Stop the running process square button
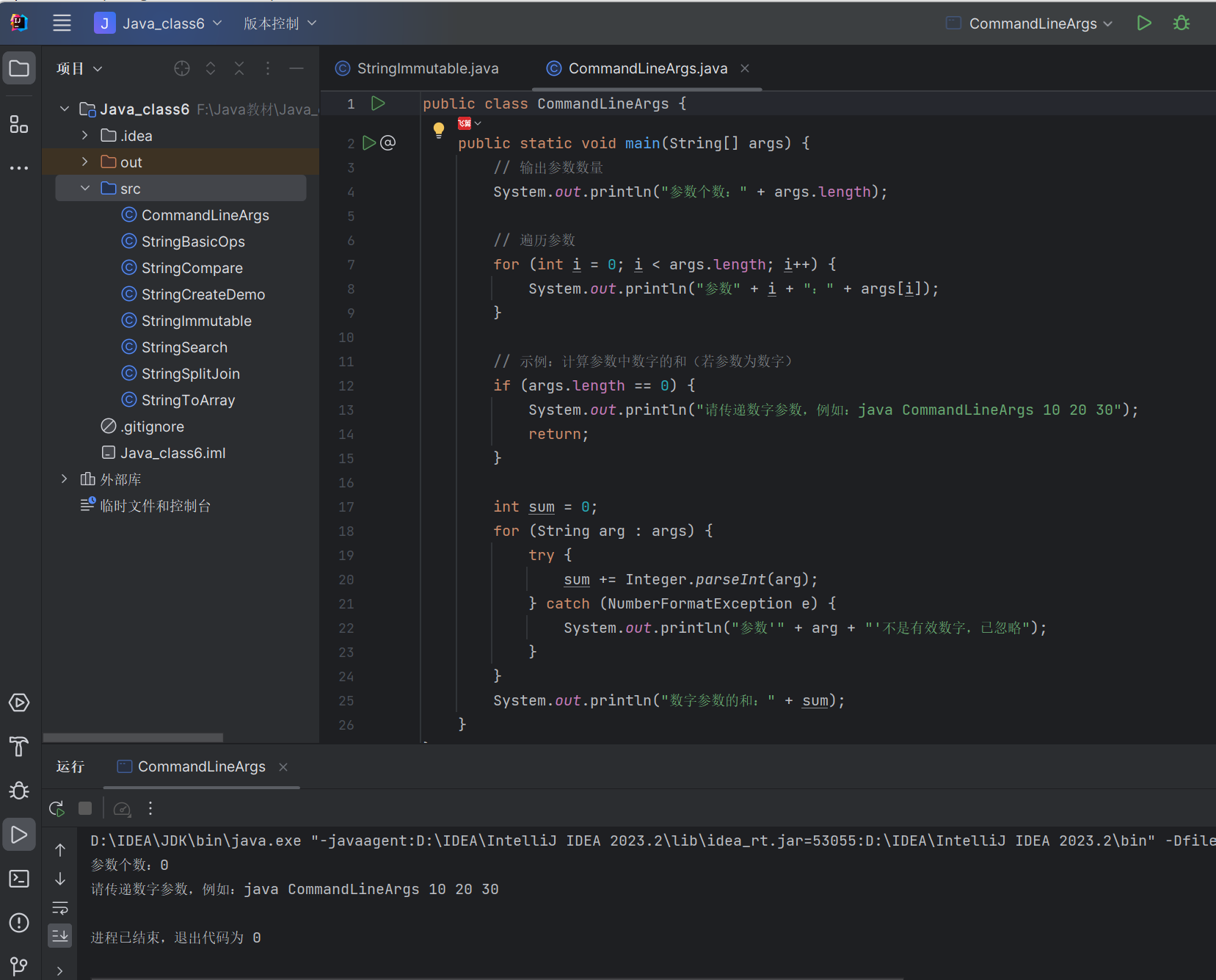This screenshot has width=1216, height=980. [85, 808]
